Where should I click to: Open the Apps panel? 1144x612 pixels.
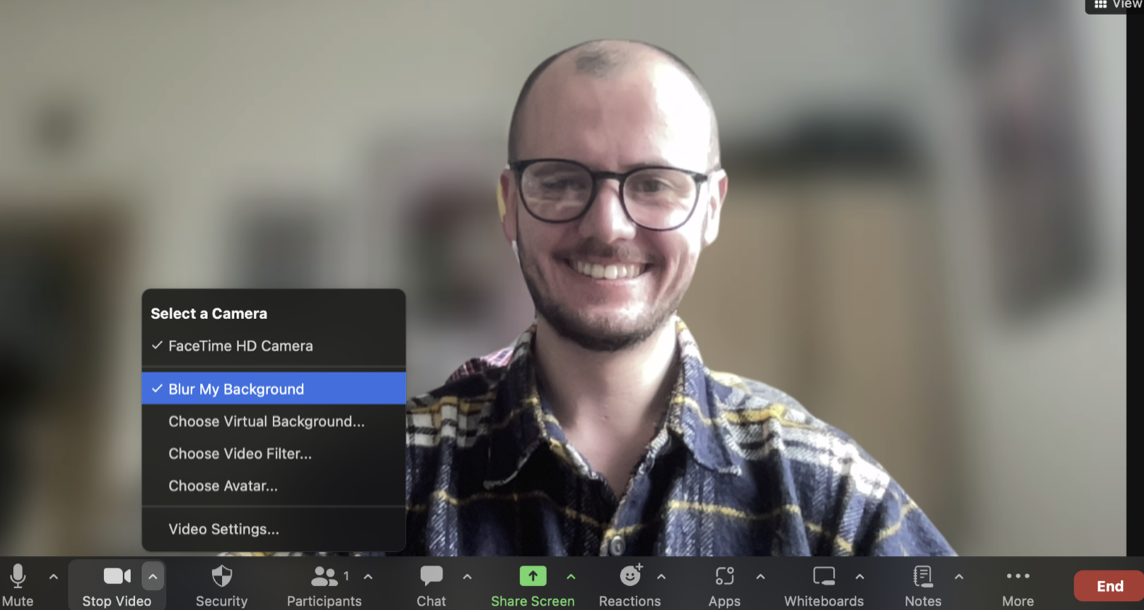[724, 577]
